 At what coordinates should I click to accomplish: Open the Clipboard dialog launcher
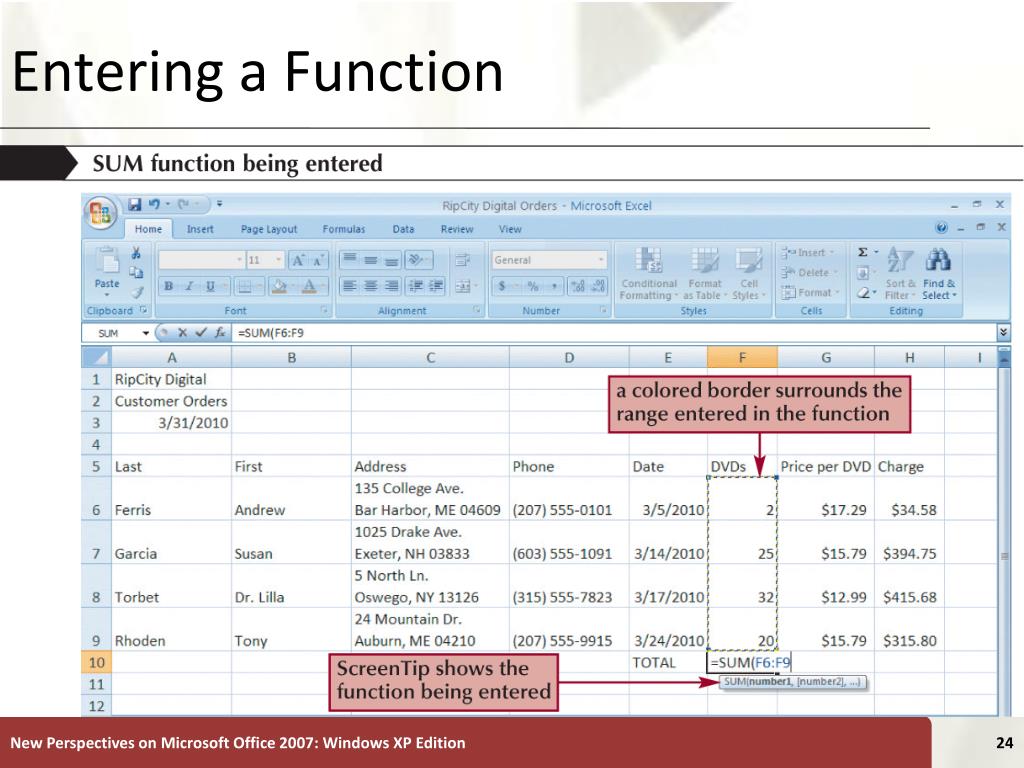(x=143, y=310)
